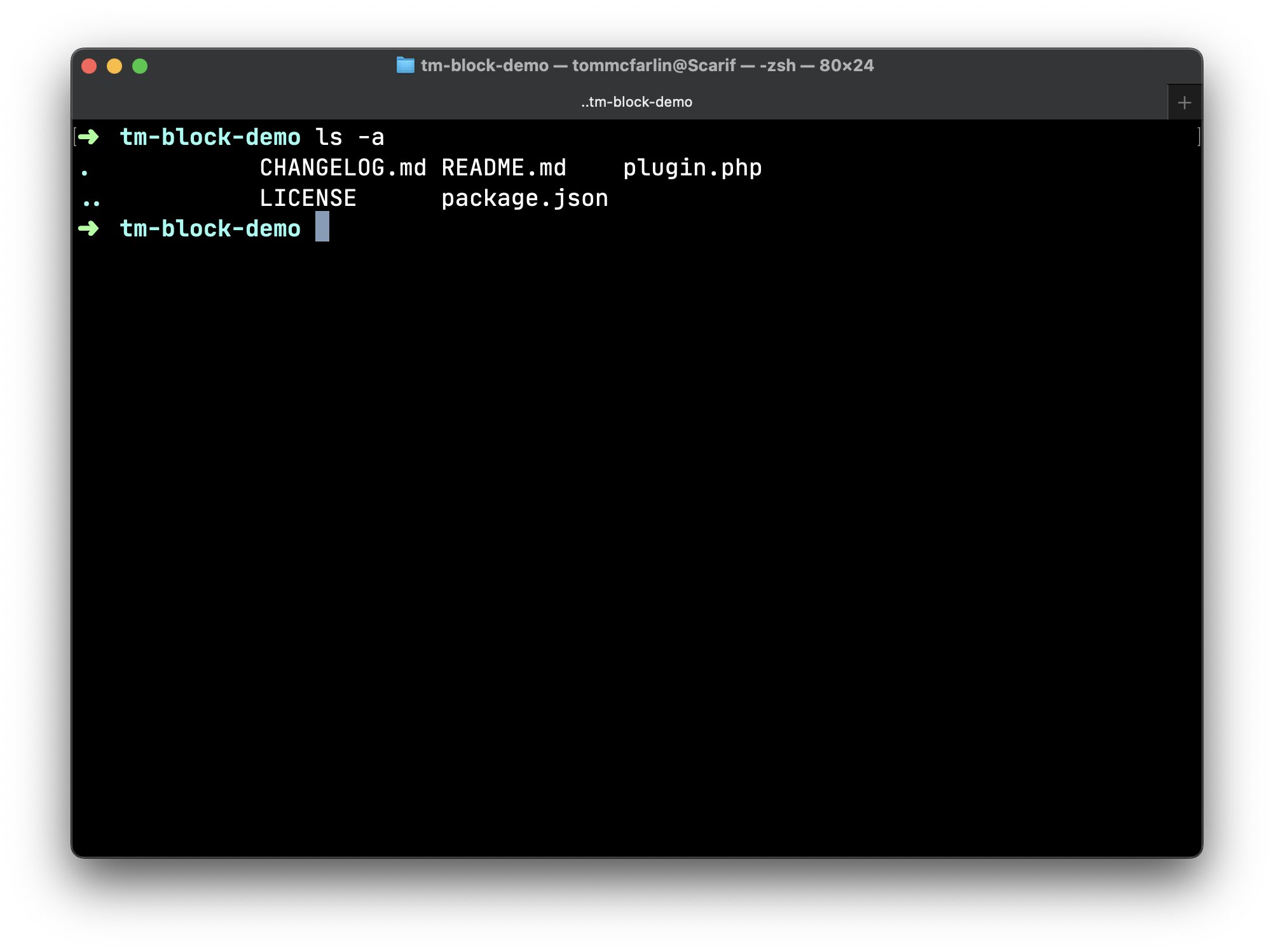
Task: Select the LICENSE filename
Action: click(307, 198)
